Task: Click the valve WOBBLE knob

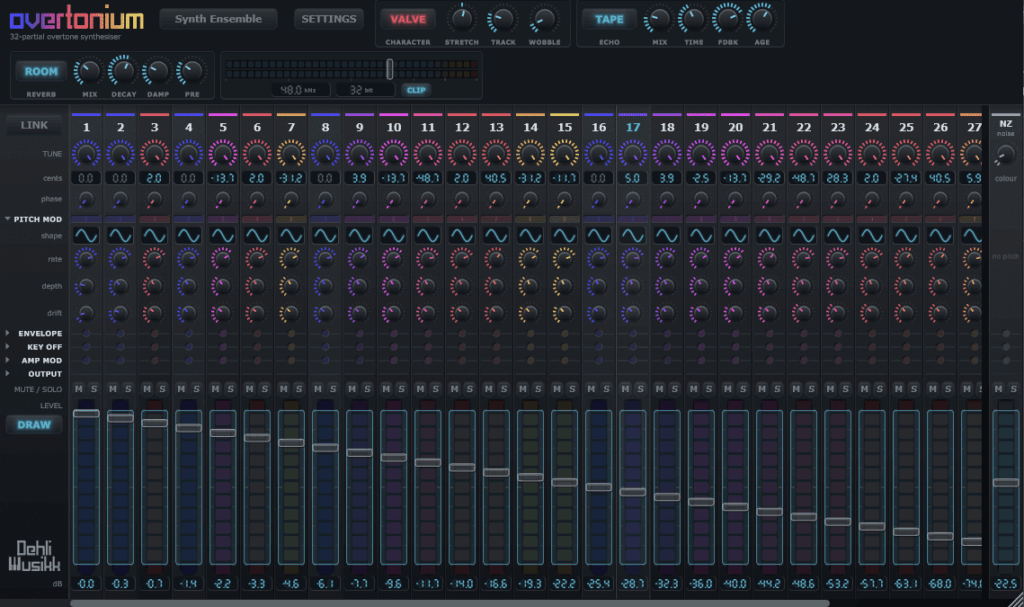Action: point(544,20)
